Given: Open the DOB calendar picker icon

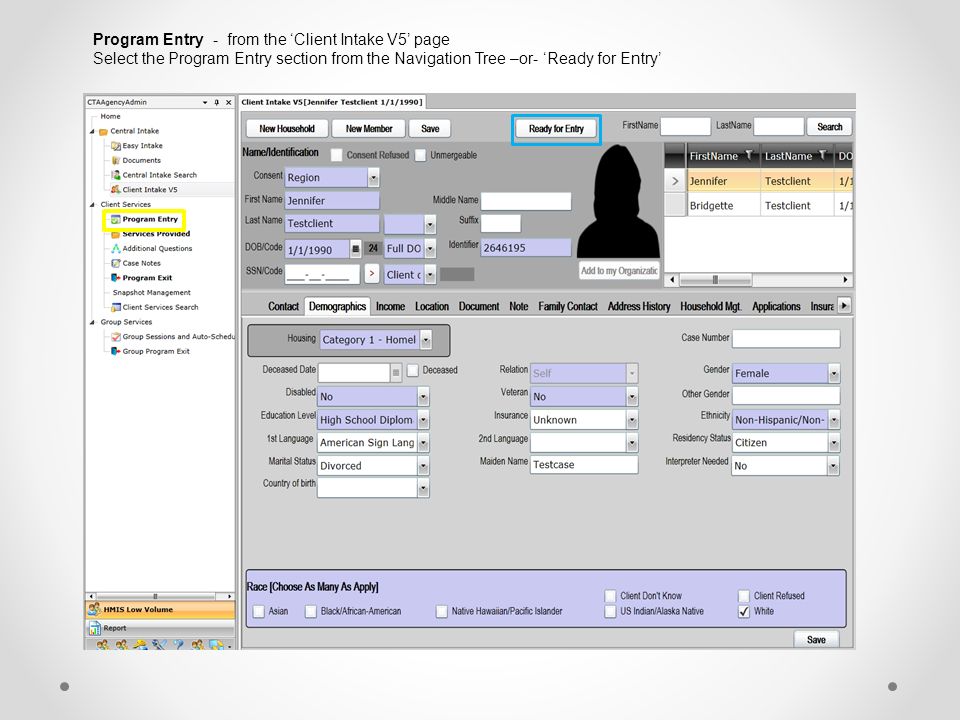Looking at the screenshot, I should point(356,249).
